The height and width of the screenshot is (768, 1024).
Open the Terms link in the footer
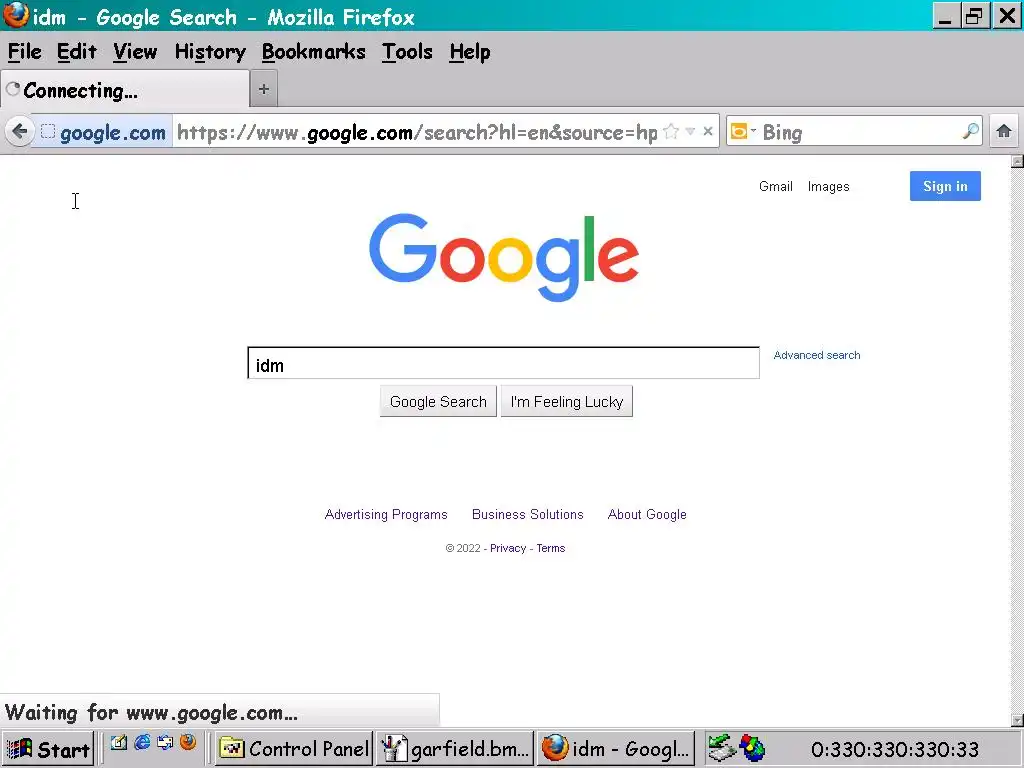[x=551, y=549]
